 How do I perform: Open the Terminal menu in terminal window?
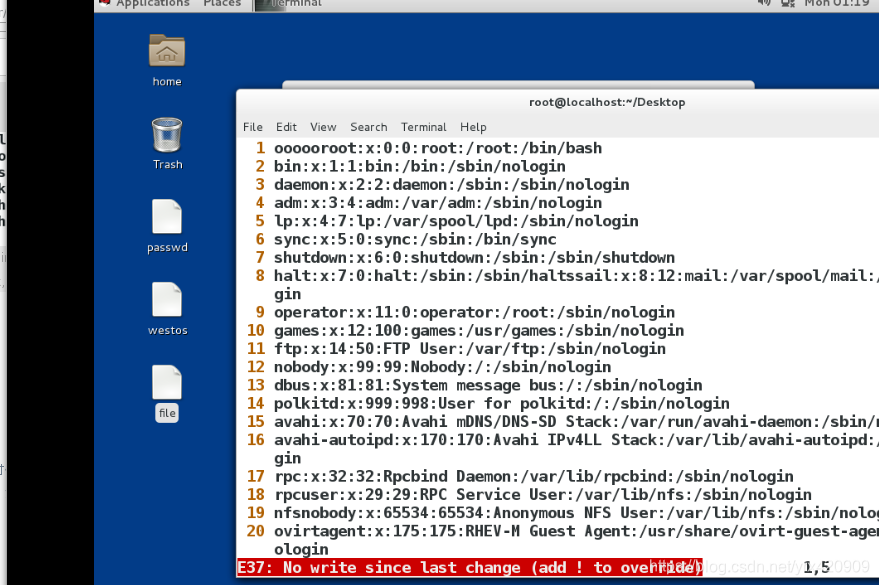coord(423,127)
